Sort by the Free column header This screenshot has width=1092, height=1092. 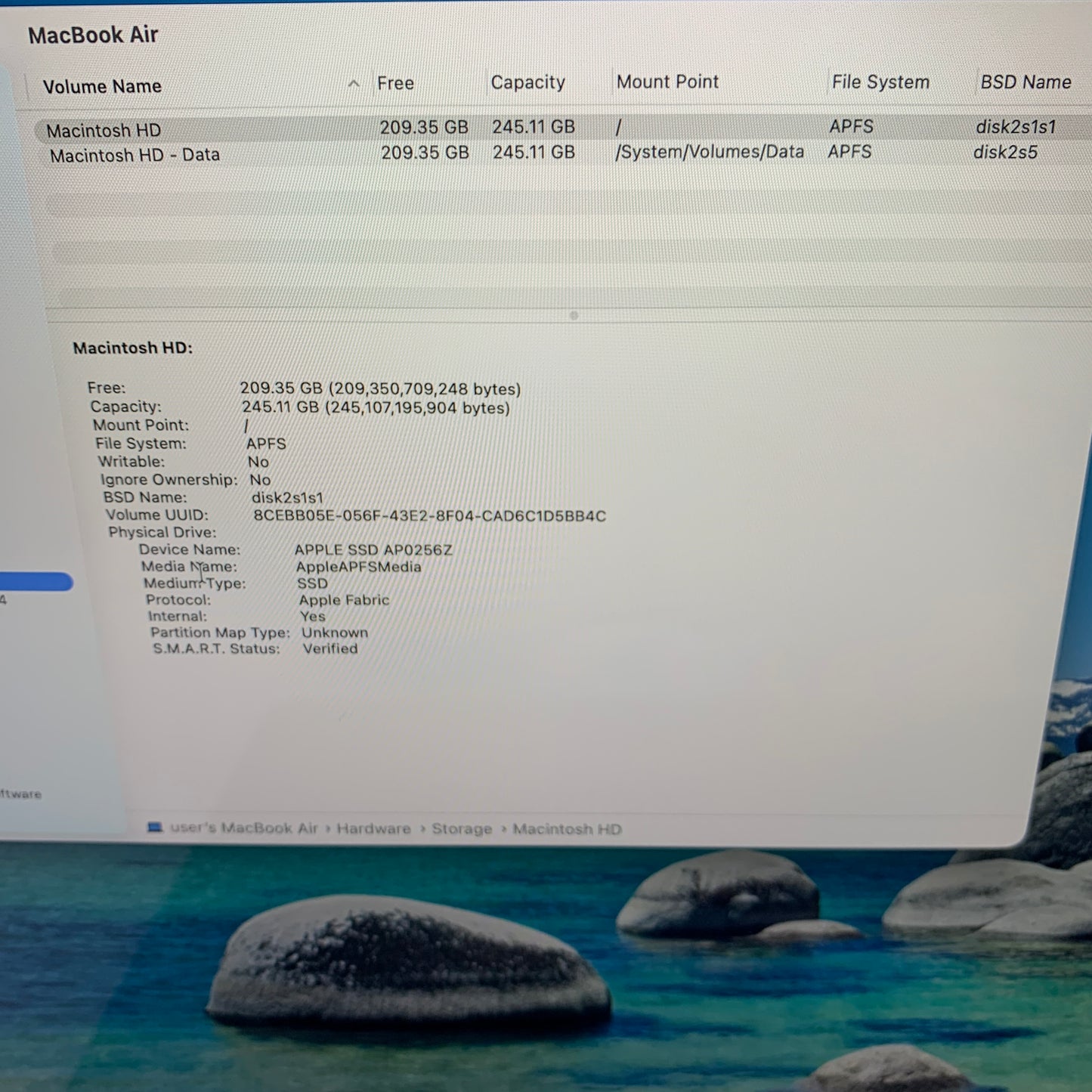click(x=395, y=83)
